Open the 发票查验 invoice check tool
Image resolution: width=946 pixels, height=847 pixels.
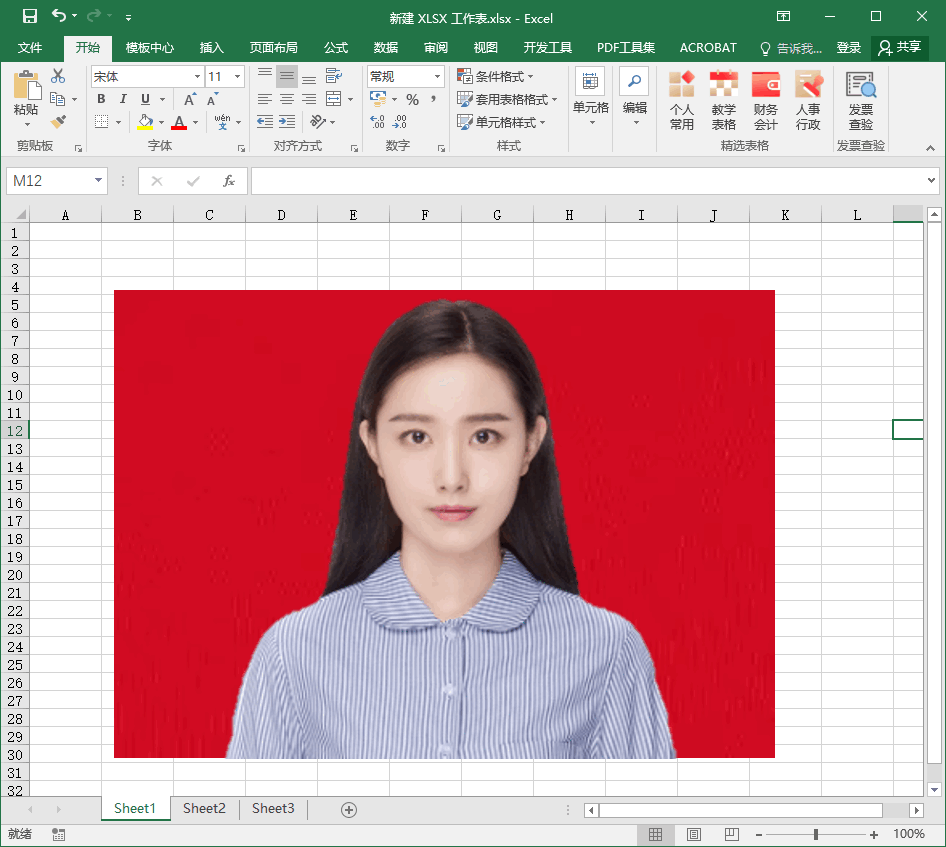point(860,101)
